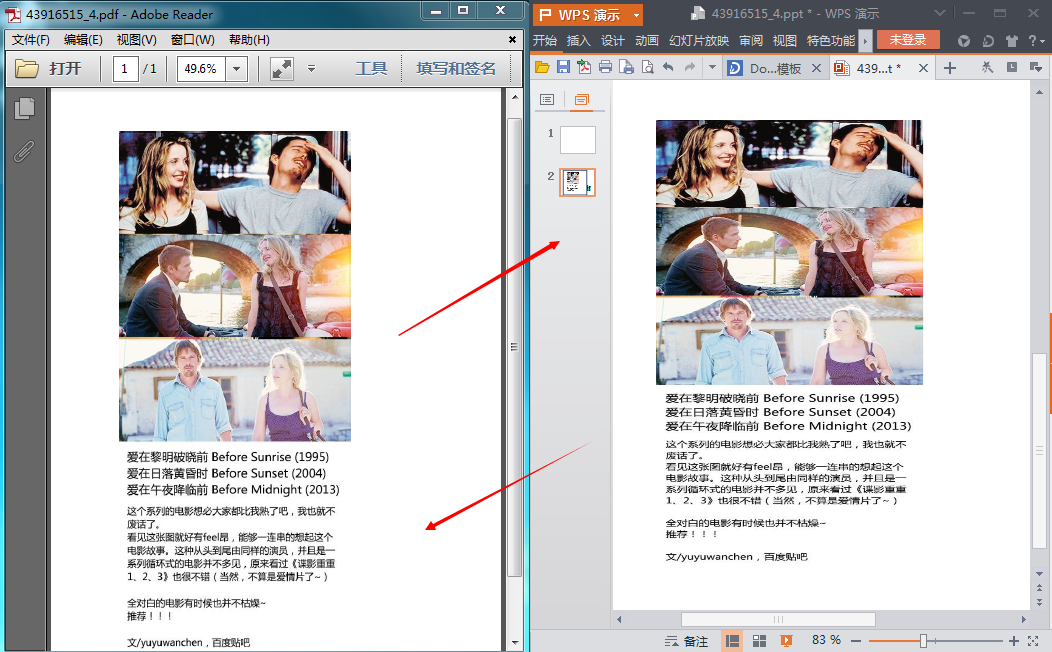Switch to the outline view icon in slide panel

[547, 100]
